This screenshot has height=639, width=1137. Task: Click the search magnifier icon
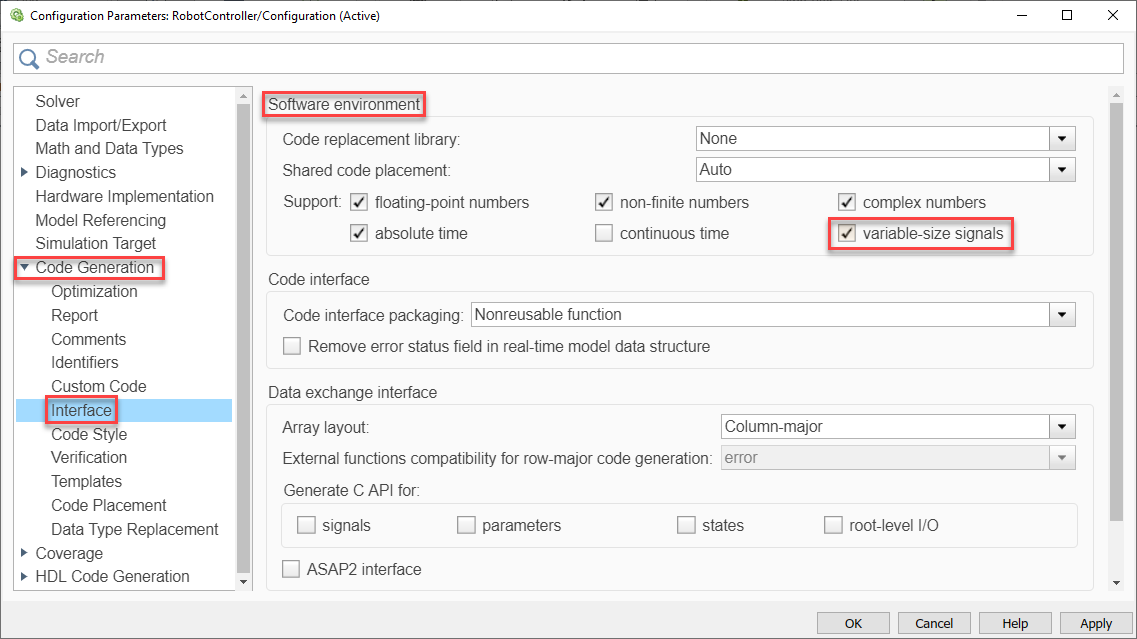coord(30,58)
